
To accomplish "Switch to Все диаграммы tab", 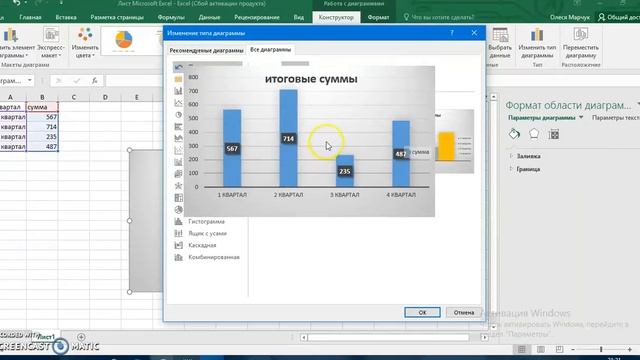I will click(x=270, y=49).
